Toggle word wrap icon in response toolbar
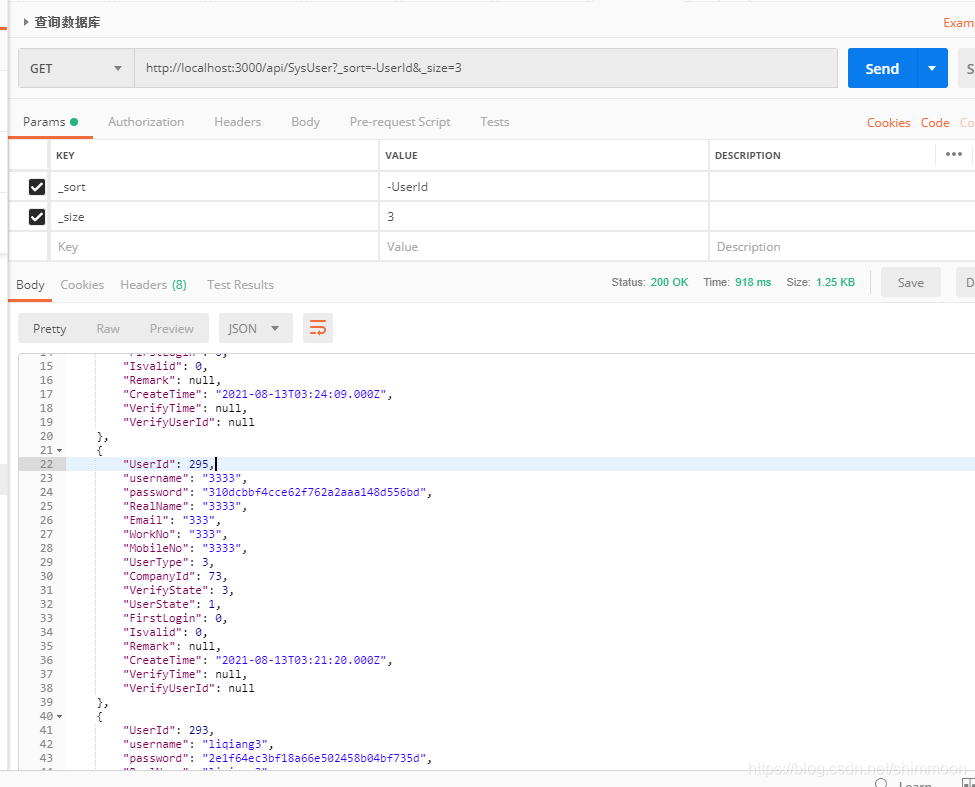Image resolution: width=975 pixels, height=787 pixels. click(x=318, y=328)
